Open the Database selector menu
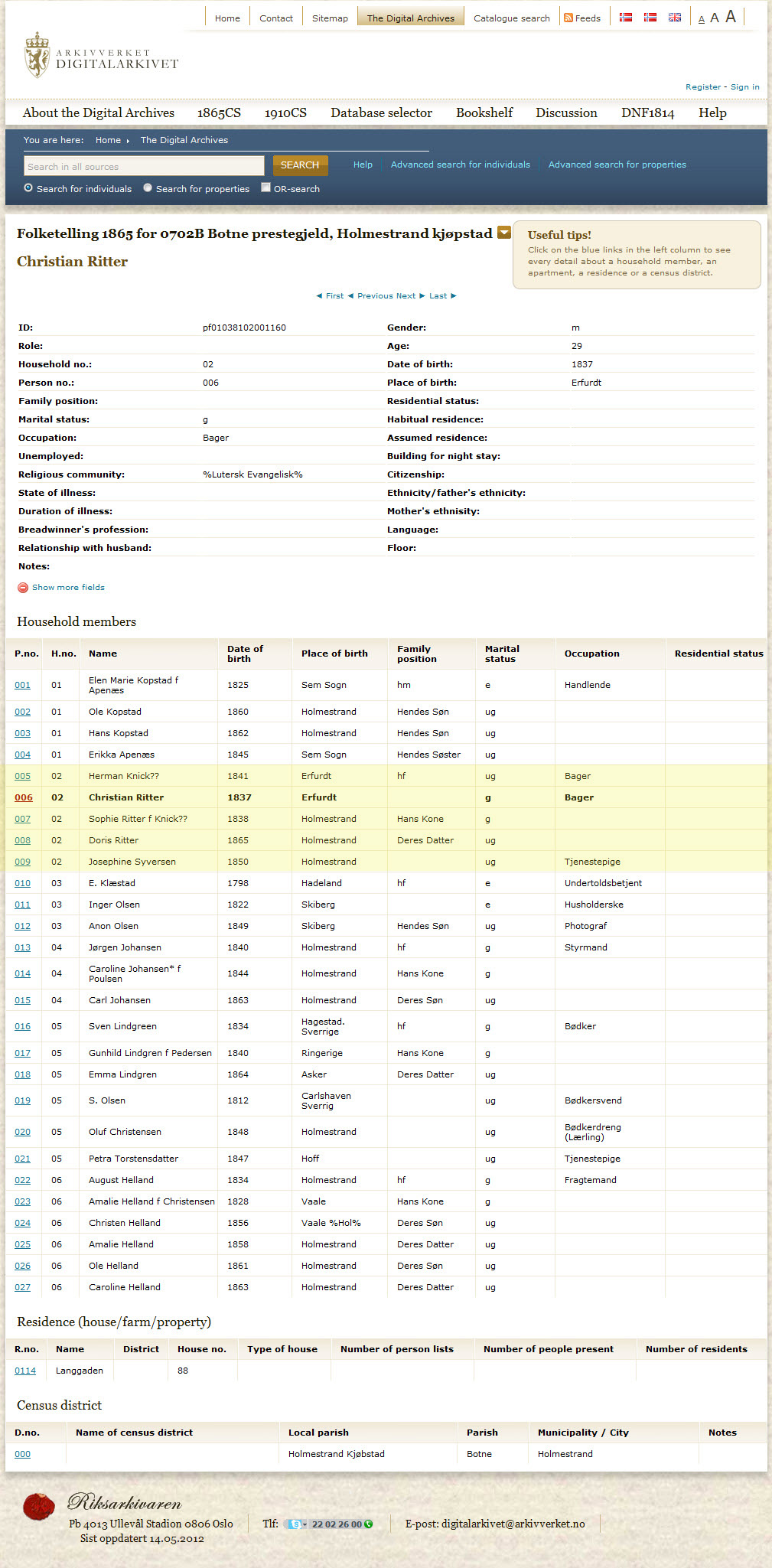The width and height of the screenshot is (772, 1568). (381, 112)
